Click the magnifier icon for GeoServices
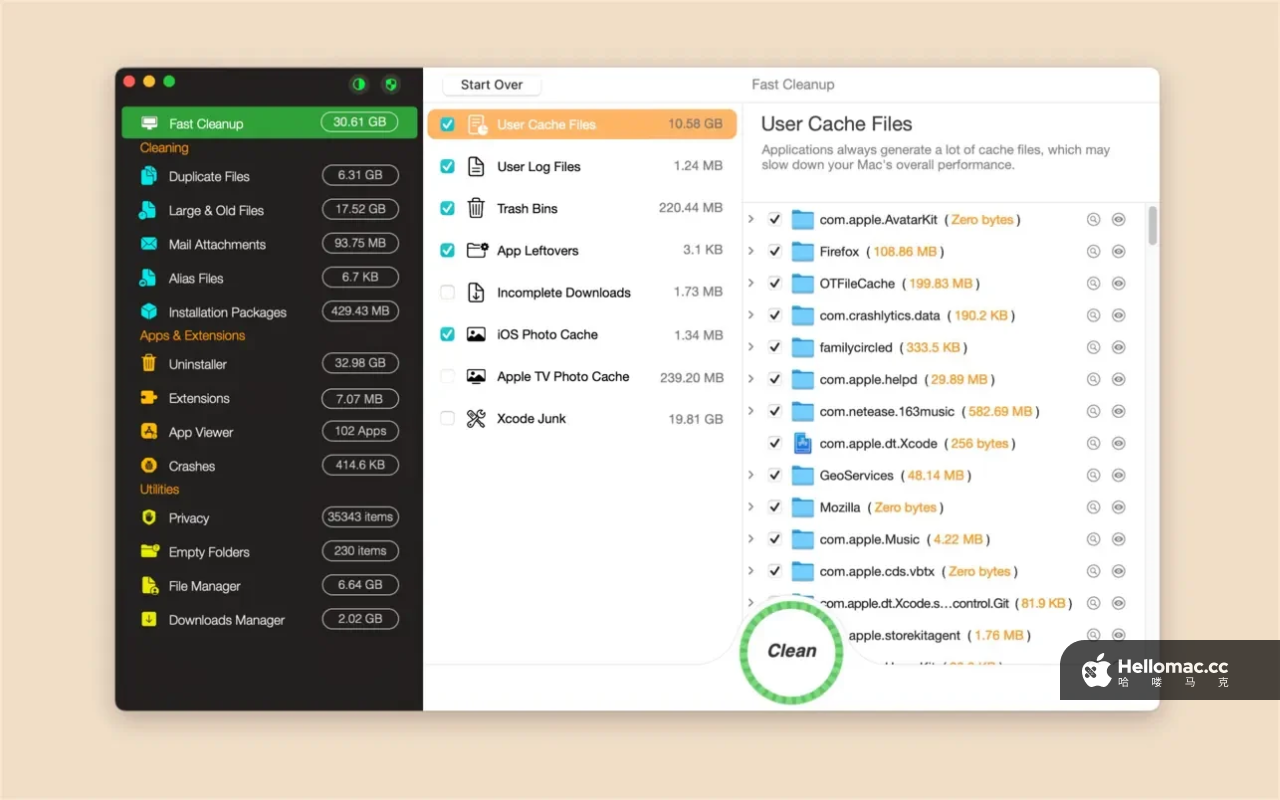This screenshot has width=1280, height=800. tap(1093, 476)
